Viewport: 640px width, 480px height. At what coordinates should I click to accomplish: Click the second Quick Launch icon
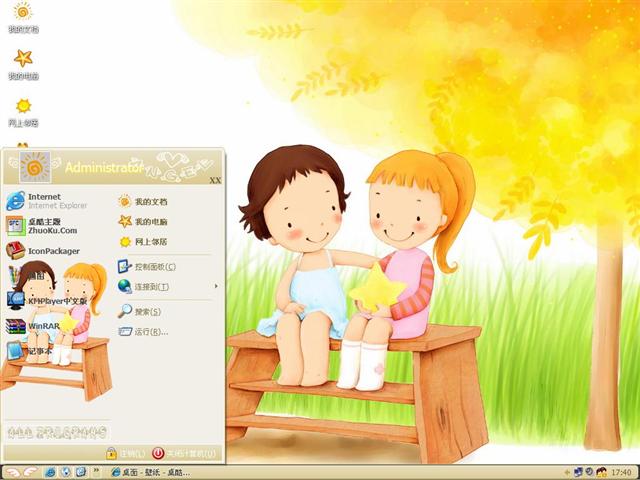[x=66, y=472]
